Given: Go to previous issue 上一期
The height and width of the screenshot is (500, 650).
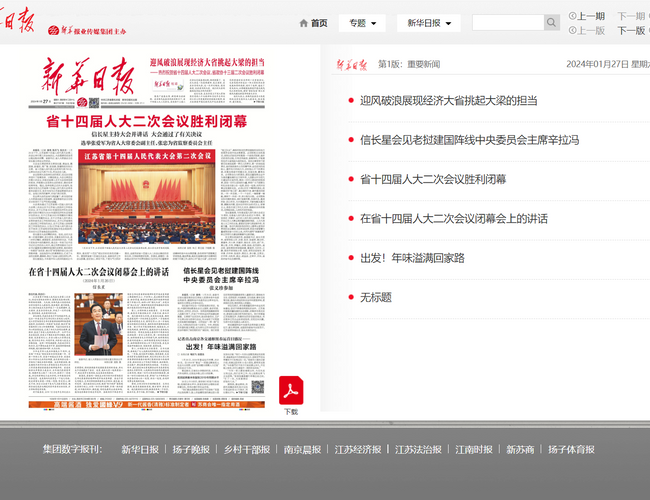Looking at the screenshot, I should point(586,16).
